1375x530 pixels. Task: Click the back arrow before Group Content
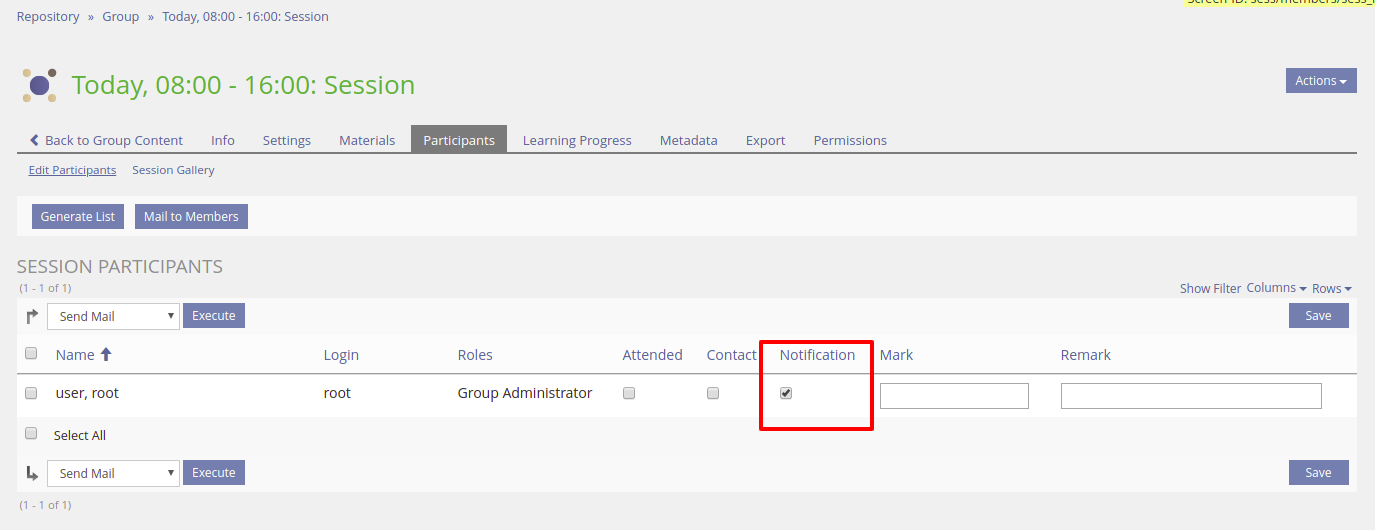[x=35, y=140]
